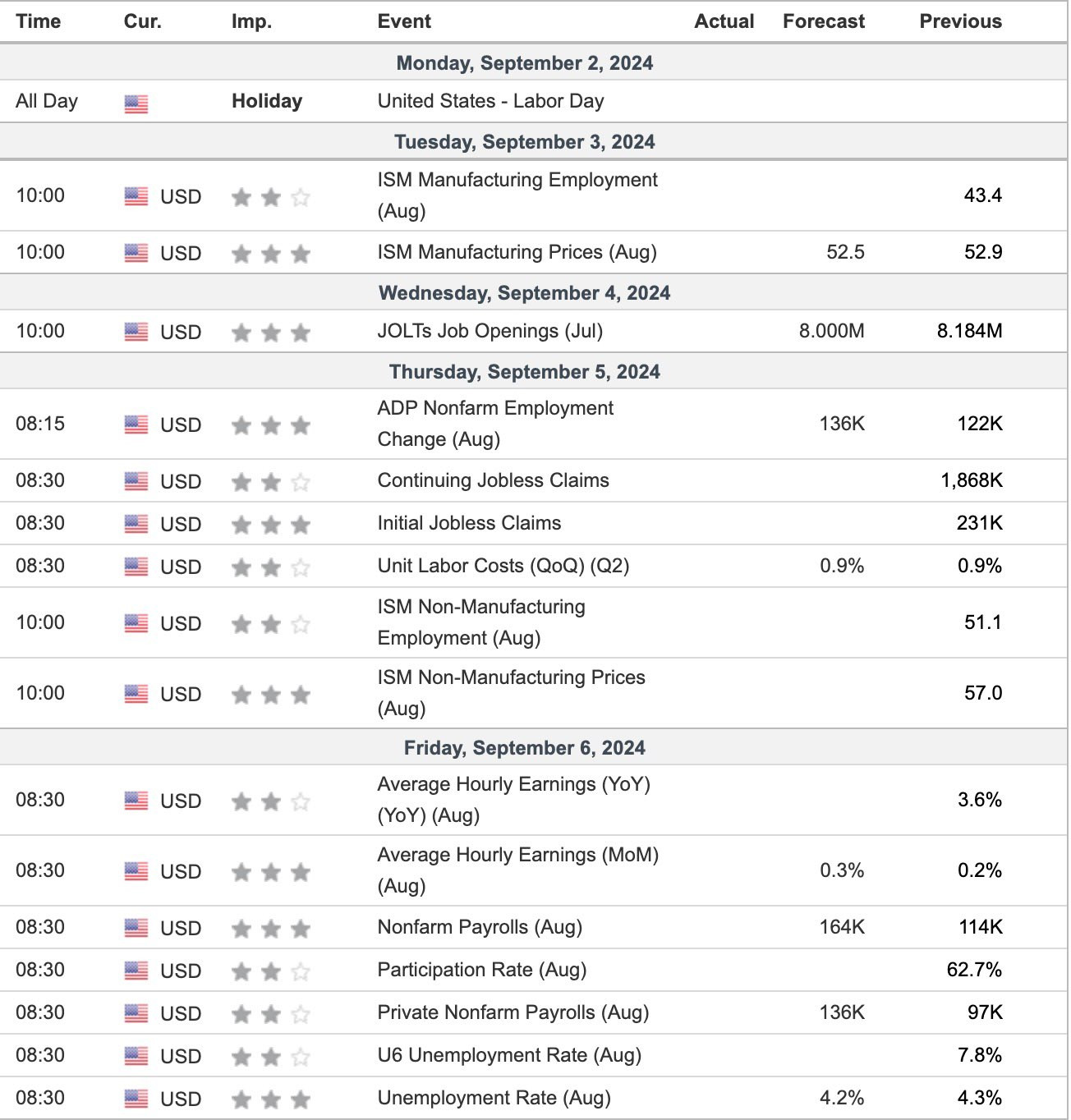Click the Imp. column header
Image resolution: width=1071 pixels, height=1120 pixels.
tap(251, 21)
